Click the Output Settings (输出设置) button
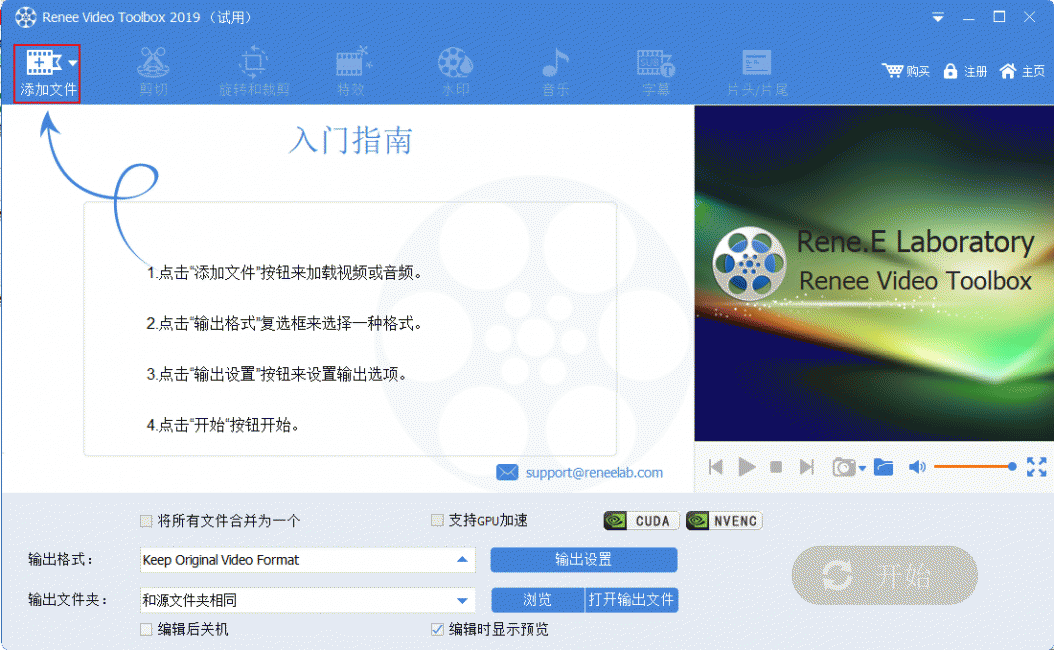1054x650 pixels. pos(583,560)
